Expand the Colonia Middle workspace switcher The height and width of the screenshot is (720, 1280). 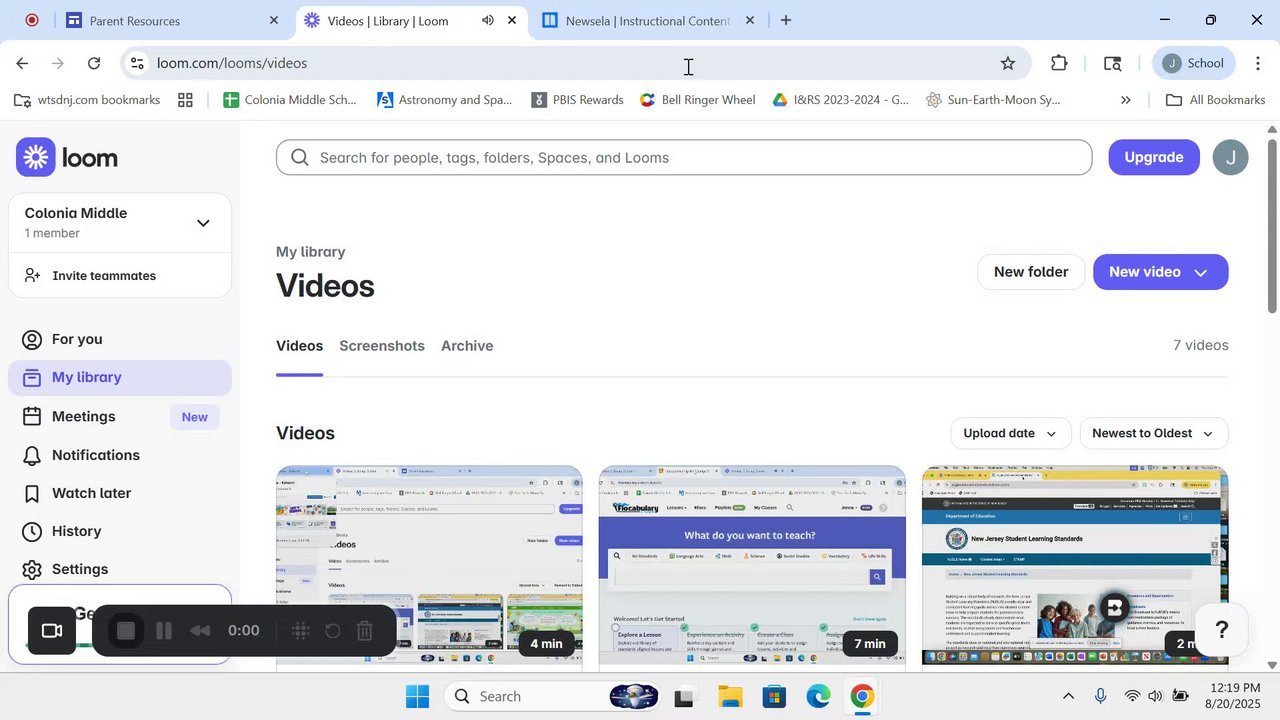tap(203, 223)
